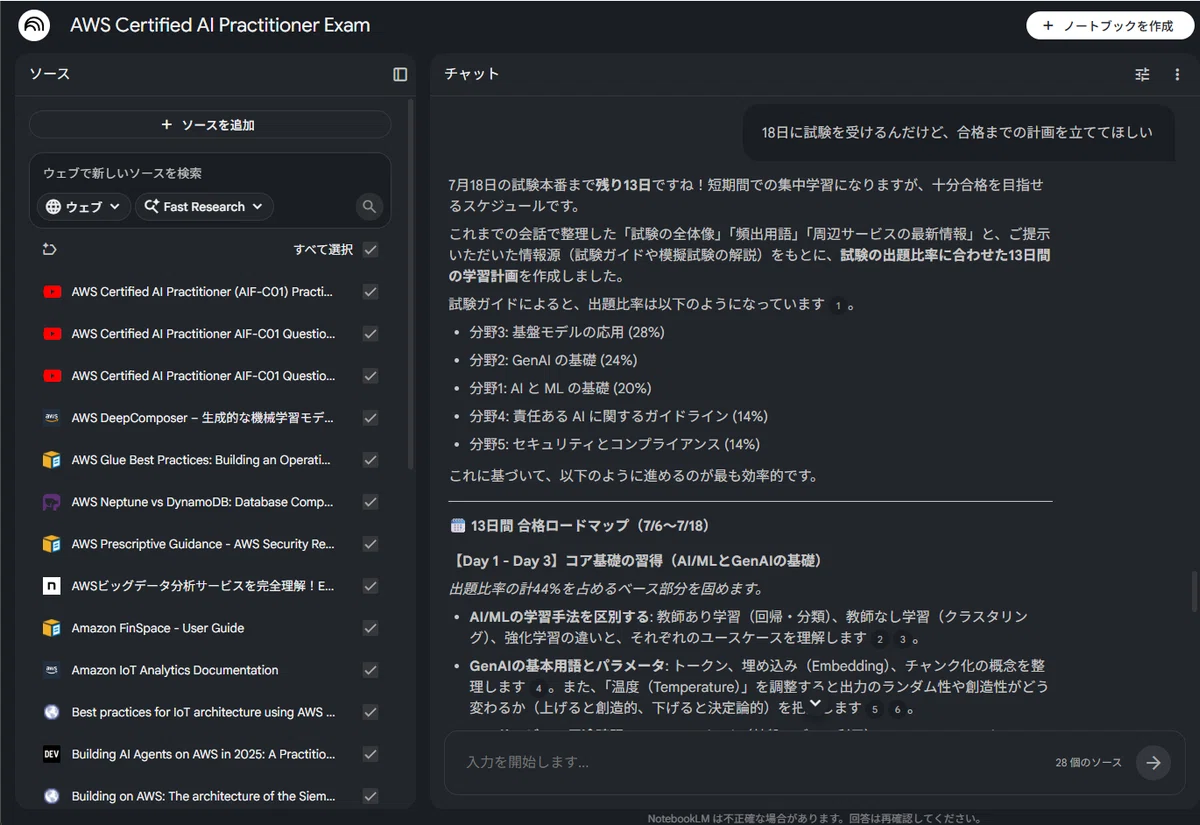The height and width of the screenshot is (825, 1200).
Task: Uncheck AWS Certified AI Practitioner (AIF-C01) Practi... source
Action: click(371, 292)
